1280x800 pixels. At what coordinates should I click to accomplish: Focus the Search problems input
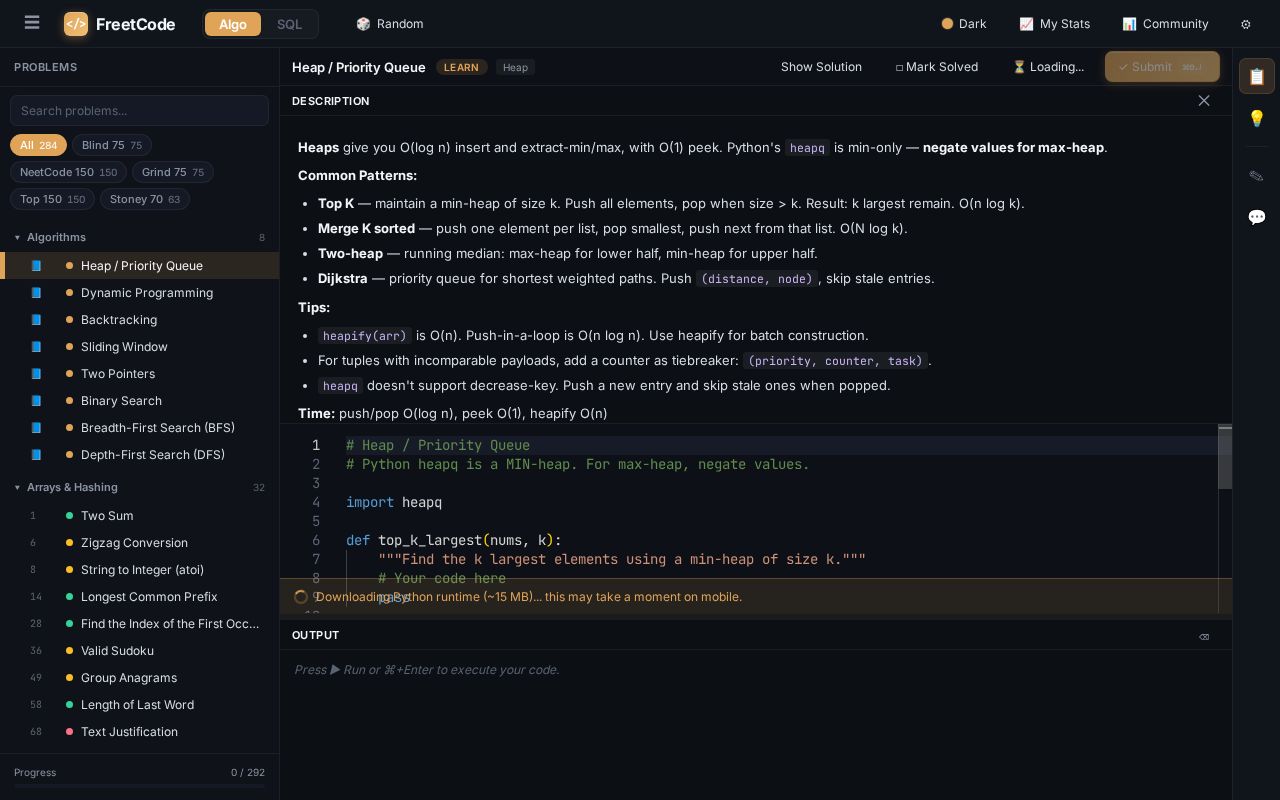pyautogui.click(x=139, y=110)
